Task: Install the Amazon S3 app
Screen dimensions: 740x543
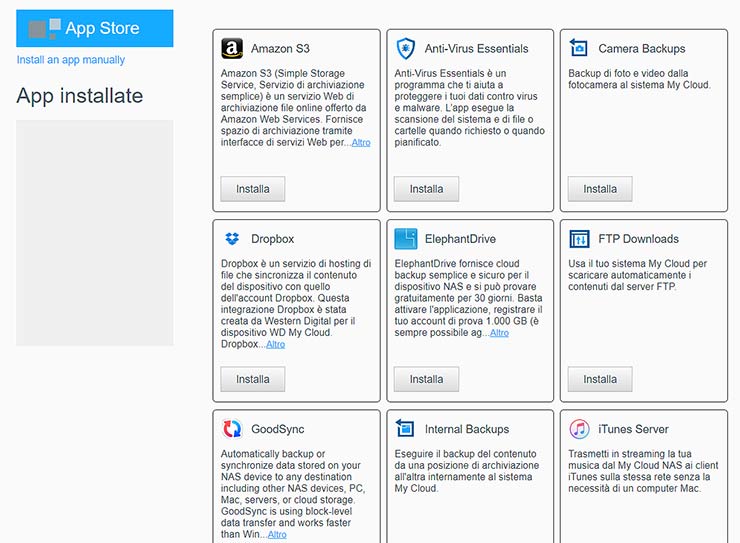Action: [253, 189]
